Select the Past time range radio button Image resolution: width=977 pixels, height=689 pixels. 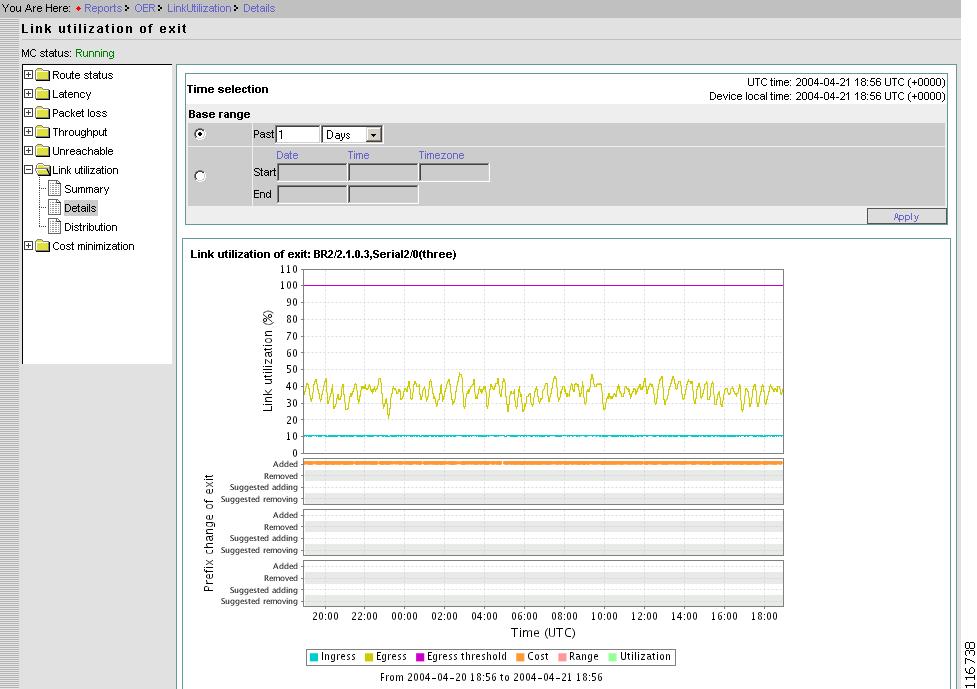coord(200,134)
